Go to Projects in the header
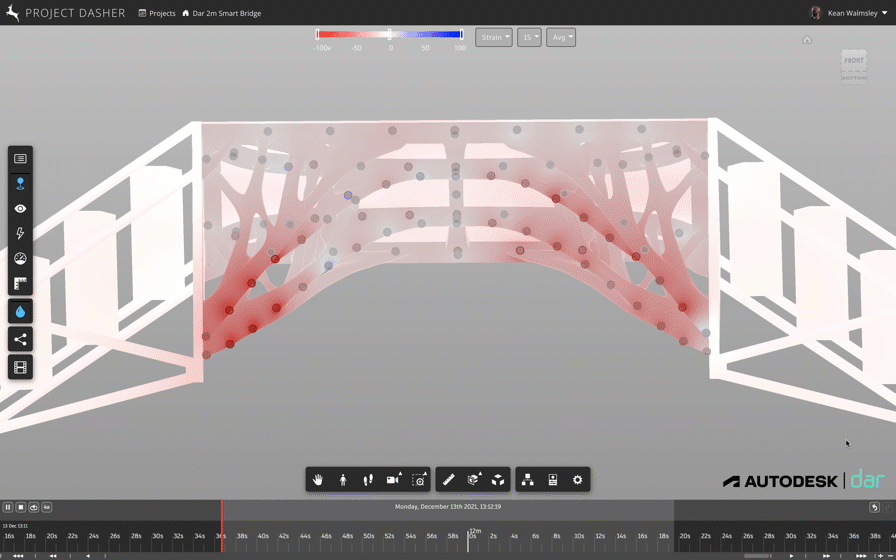Screen dimensions: 896x560 point(157,13)
